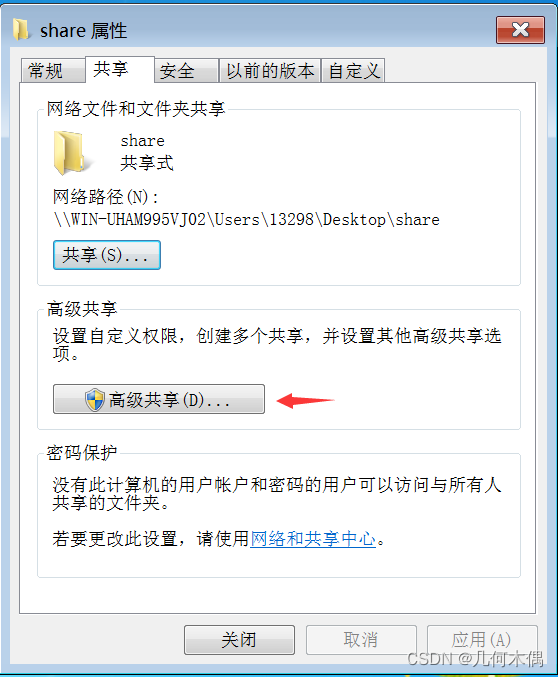Open the 网络和共享中心 link
Viewport: 558px width, 677px height.
(x=313, y=539)
